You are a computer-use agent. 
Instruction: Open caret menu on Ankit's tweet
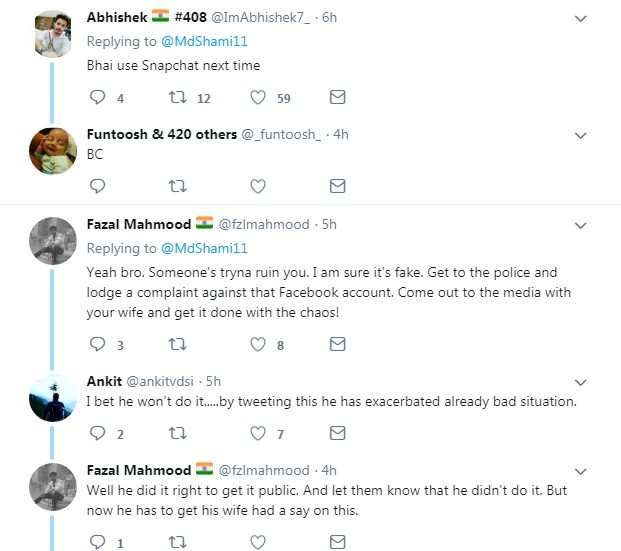point(580,381)
